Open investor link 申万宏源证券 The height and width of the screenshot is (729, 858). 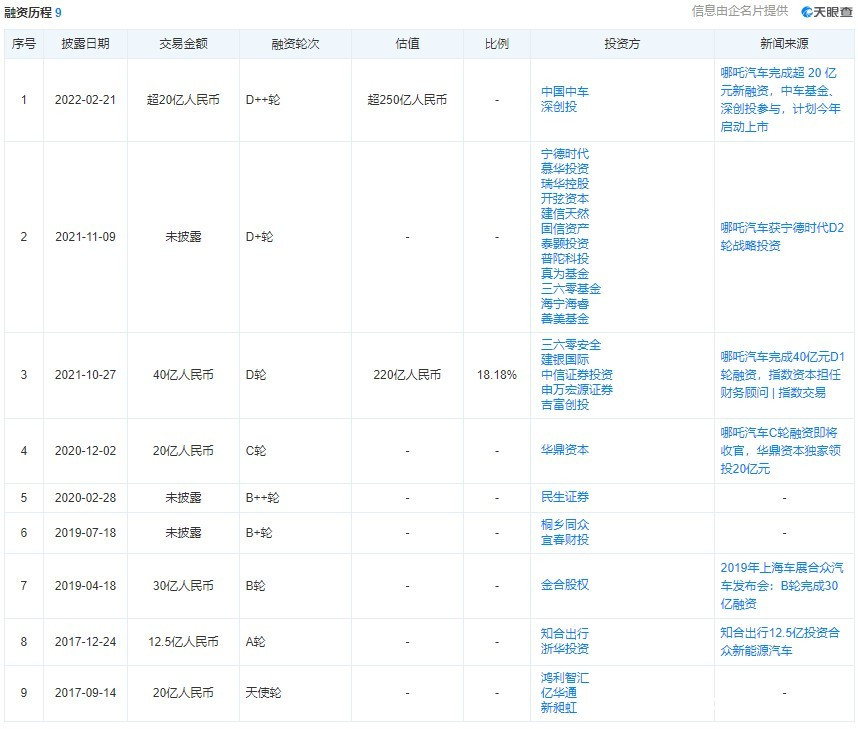coord(577,390)
